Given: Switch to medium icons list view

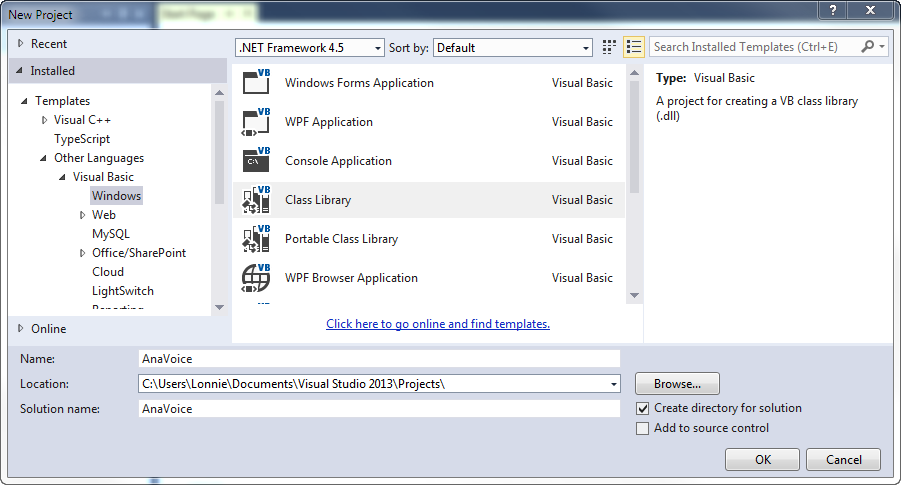Looking at the screenshot, I should coord(634,47).
